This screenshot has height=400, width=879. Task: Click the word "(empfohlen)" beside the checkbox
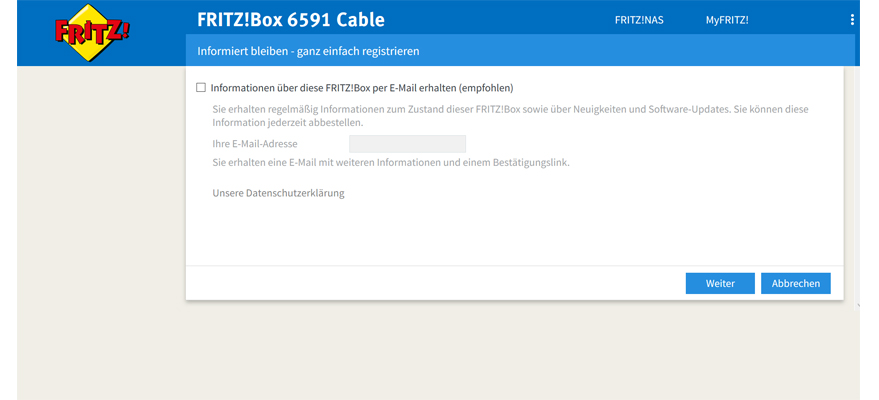[x=485, y=88]
